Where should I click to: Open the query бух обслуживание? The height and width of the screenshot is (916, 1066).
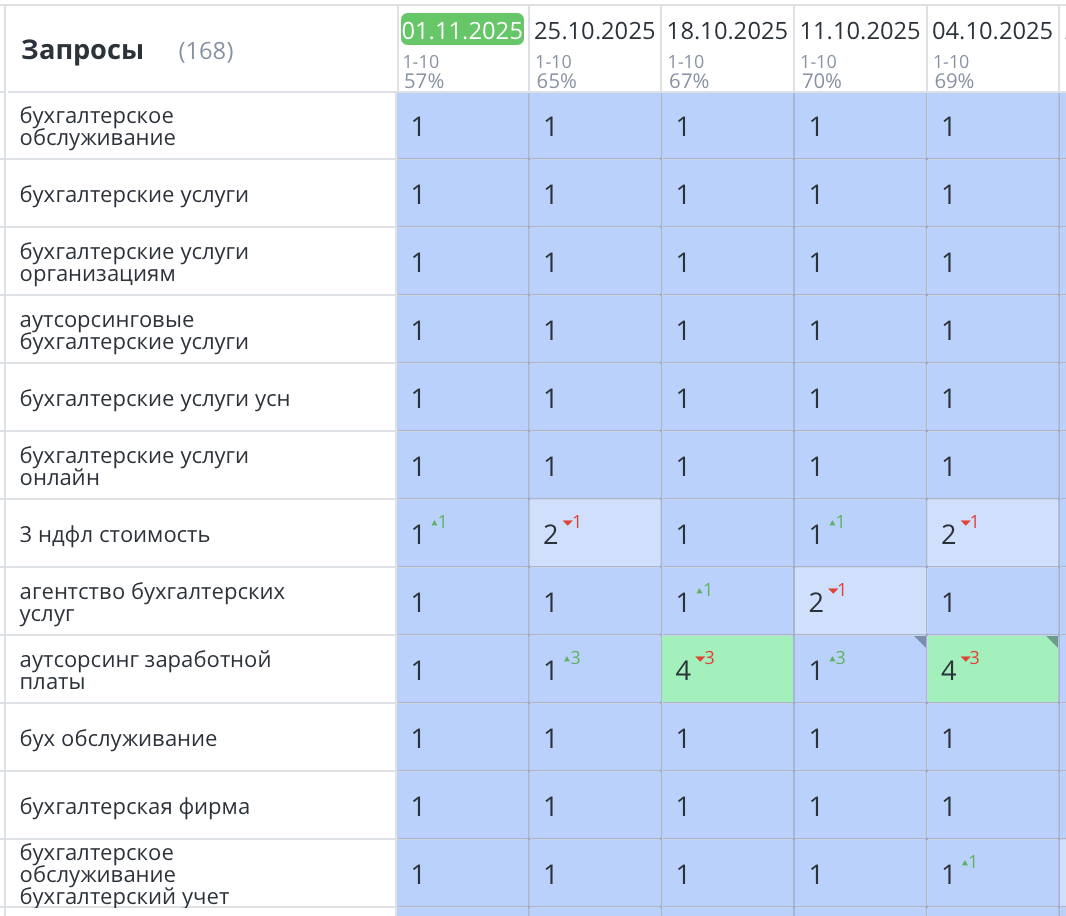pyautogui.click(x=118, y=739)
